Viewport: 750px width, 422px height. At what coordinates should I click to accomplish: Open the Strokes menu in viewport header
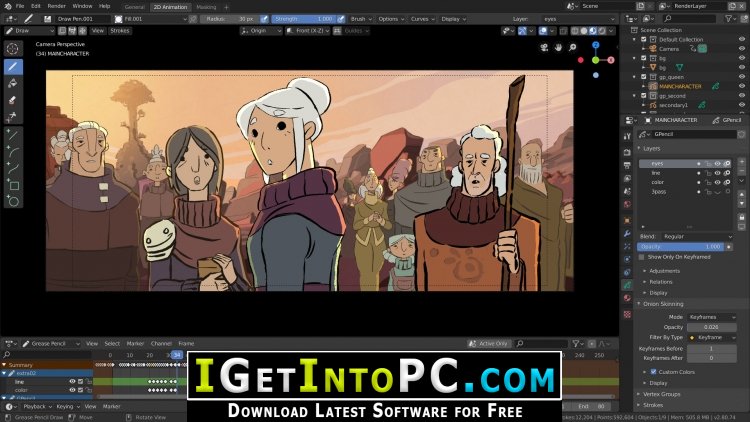pyautogui.click(x=120, y=31)
